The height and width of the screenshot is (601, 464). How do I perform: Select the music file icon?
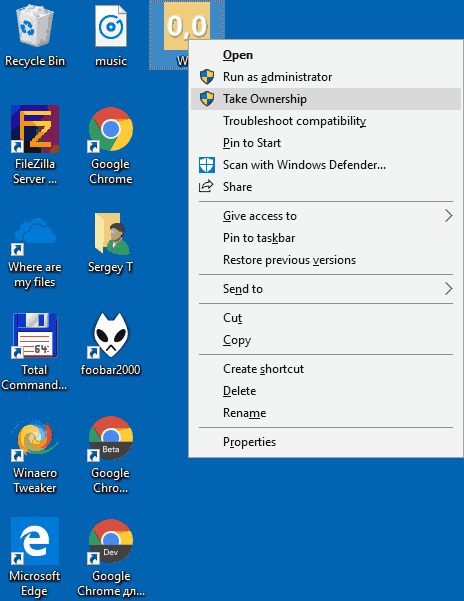[x=111, y=26]
